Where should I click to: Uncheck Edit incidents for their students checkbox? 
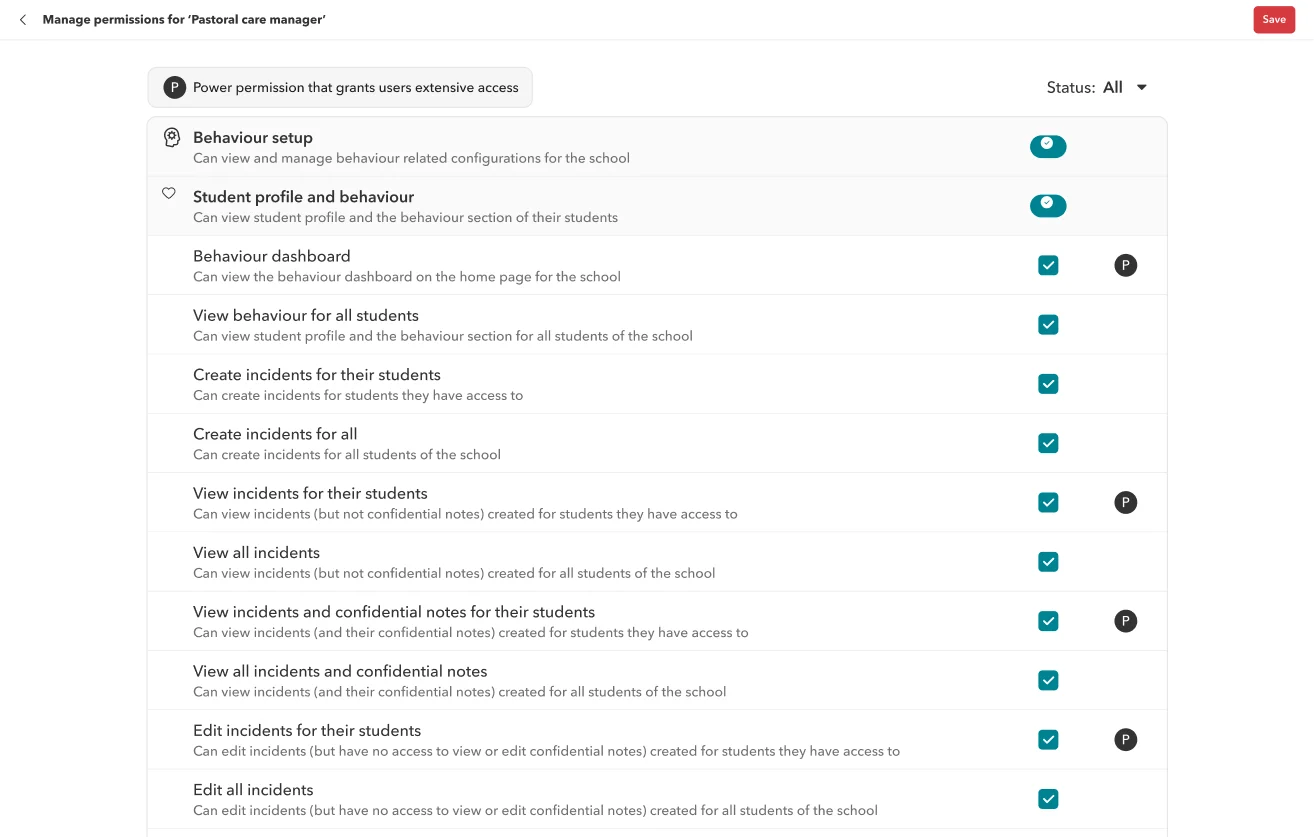(x=1048, y=740)
